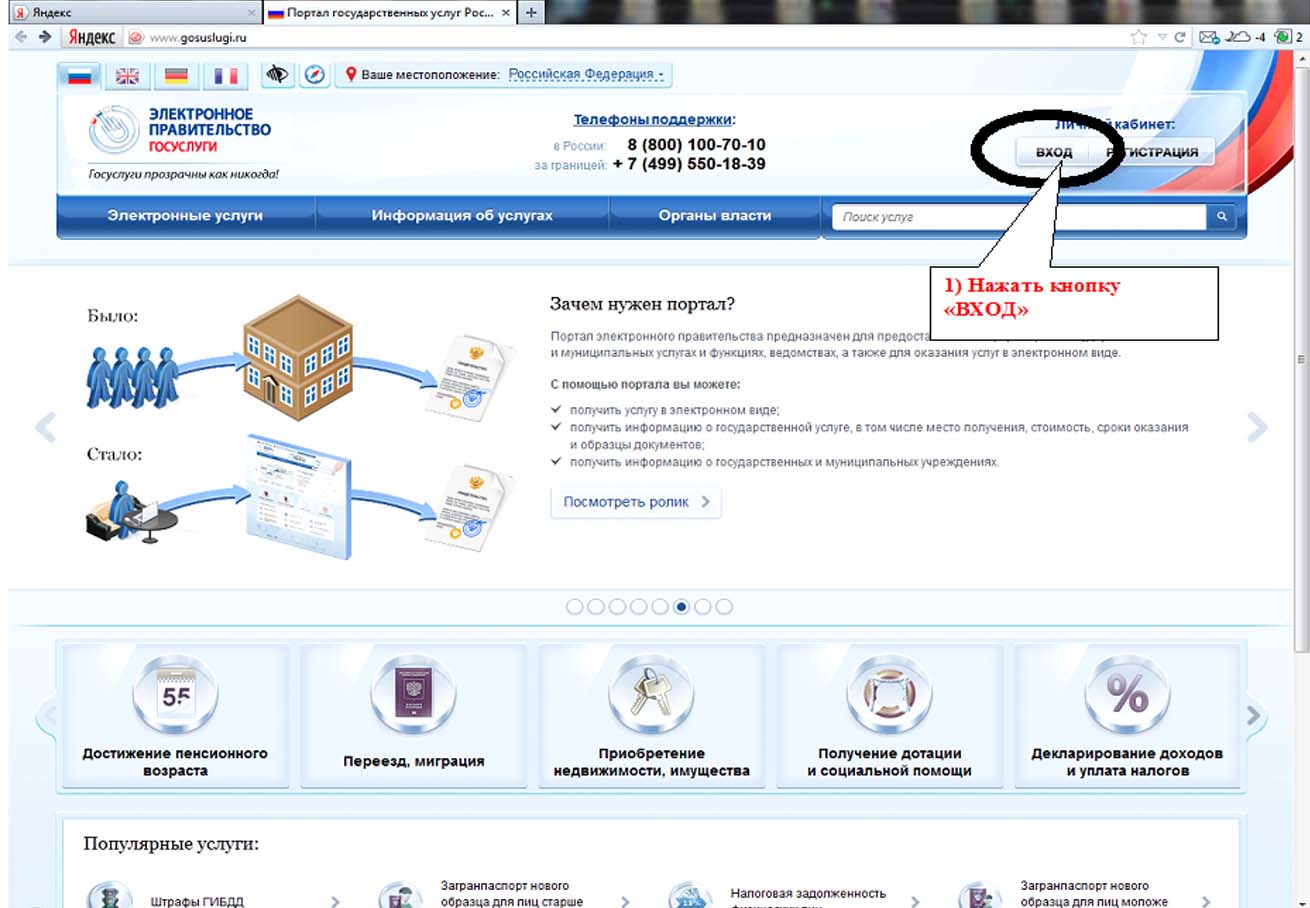Click the compass navigation icon
Viewport: 1310px width, 908px height.
click(315, 75)
